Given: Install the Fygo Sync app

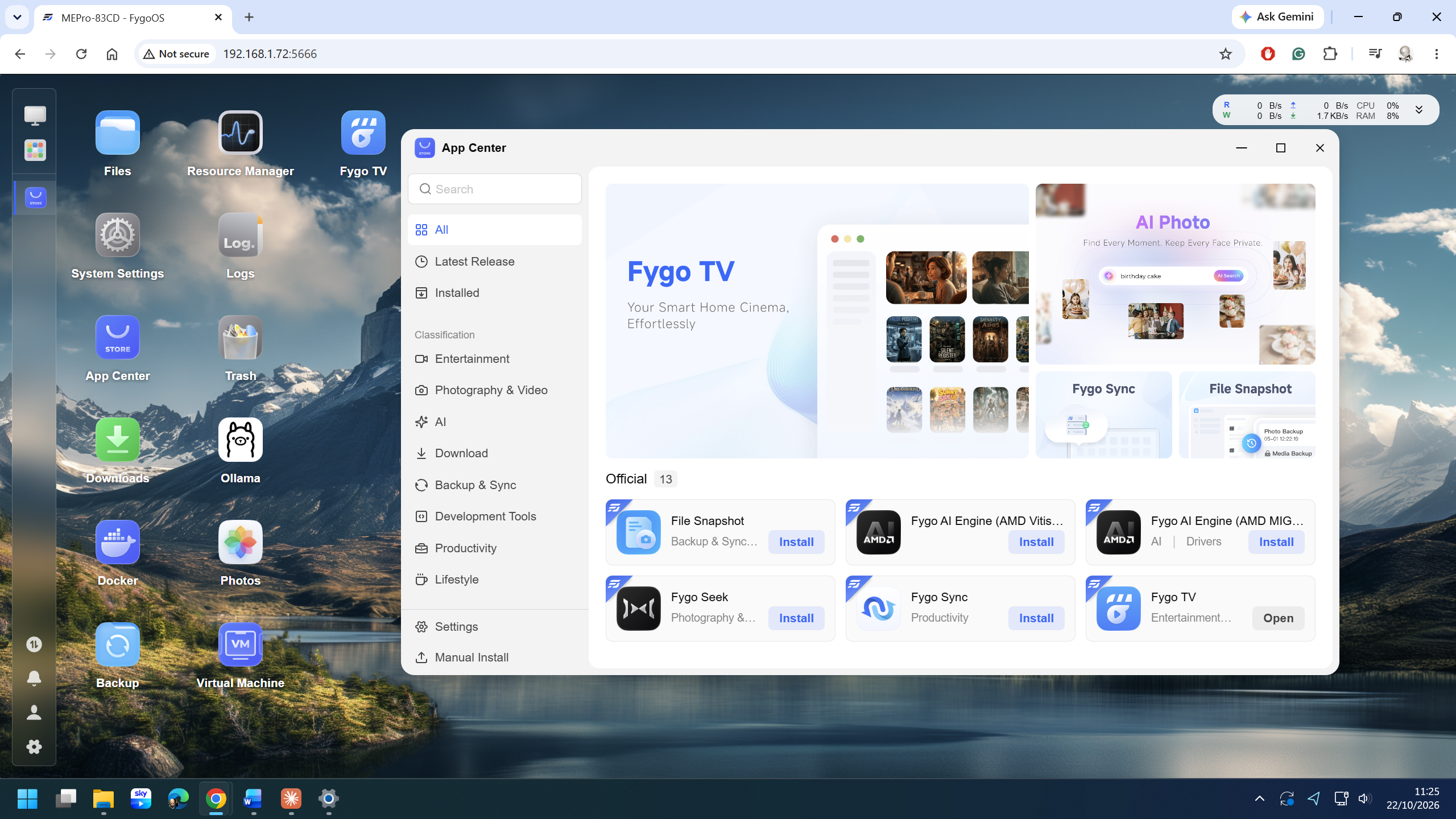Looking at the screenshot, I should click(x=1036, y=618).
